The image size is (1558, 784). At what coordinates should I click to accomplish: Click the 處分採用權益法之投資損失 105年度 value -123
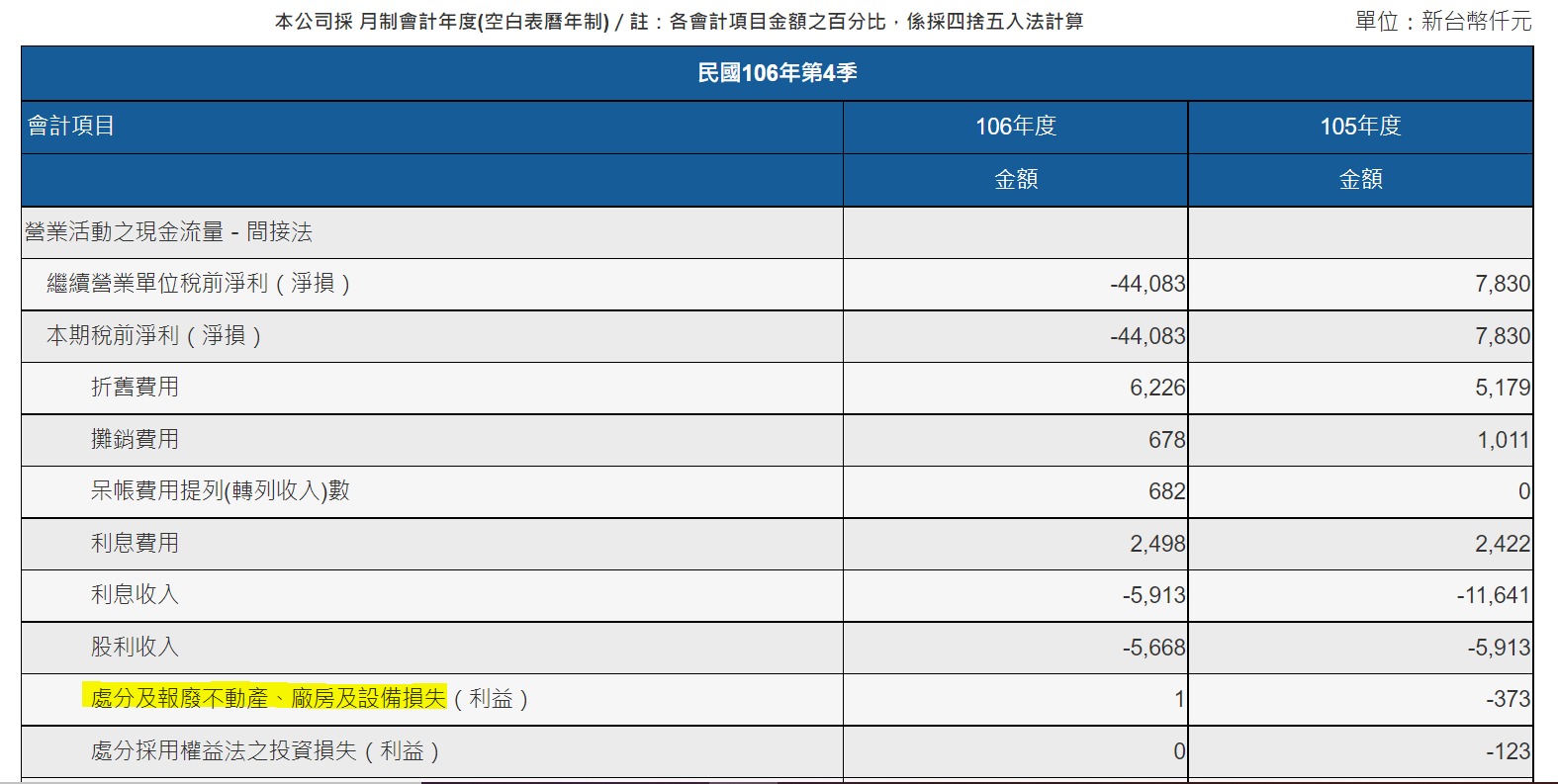point(1508,751)
